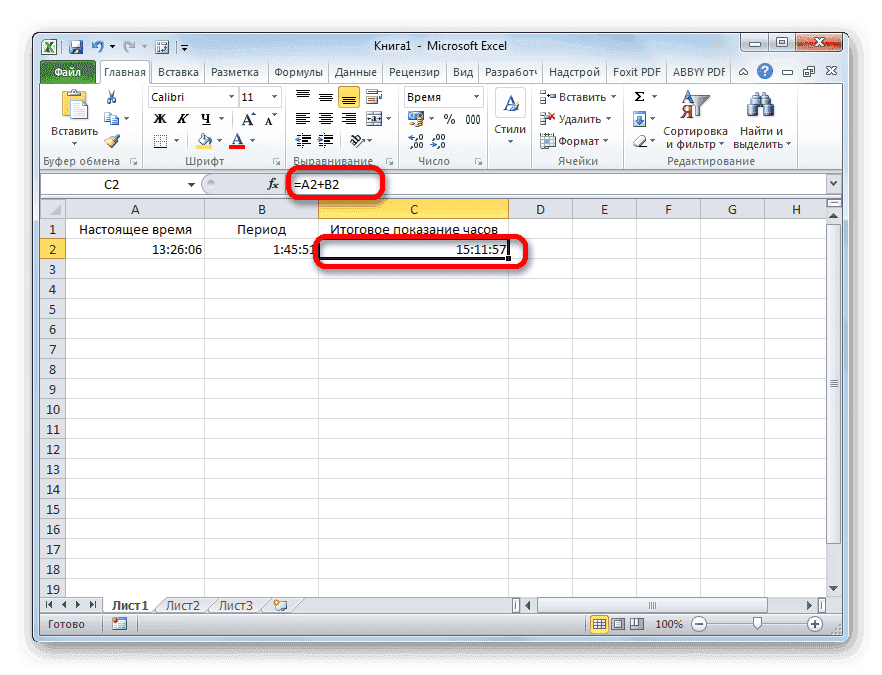Screen dimensions: 882x675
Task: Open the font size dropdown
Action: click(274, 95)
